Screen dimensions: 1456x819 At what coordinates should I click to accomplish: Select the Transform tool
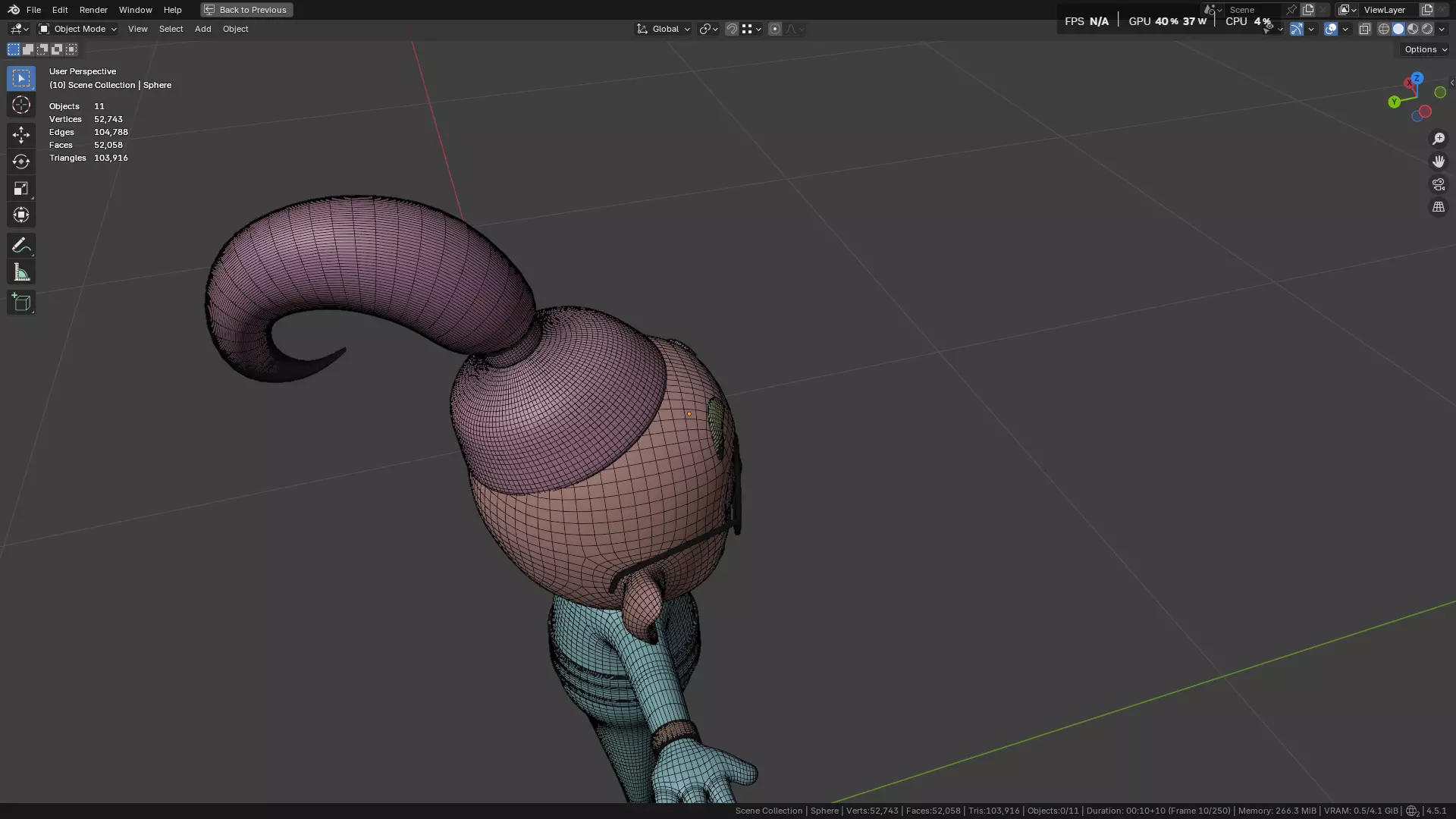pyautogui.click(x=21, y=215)
